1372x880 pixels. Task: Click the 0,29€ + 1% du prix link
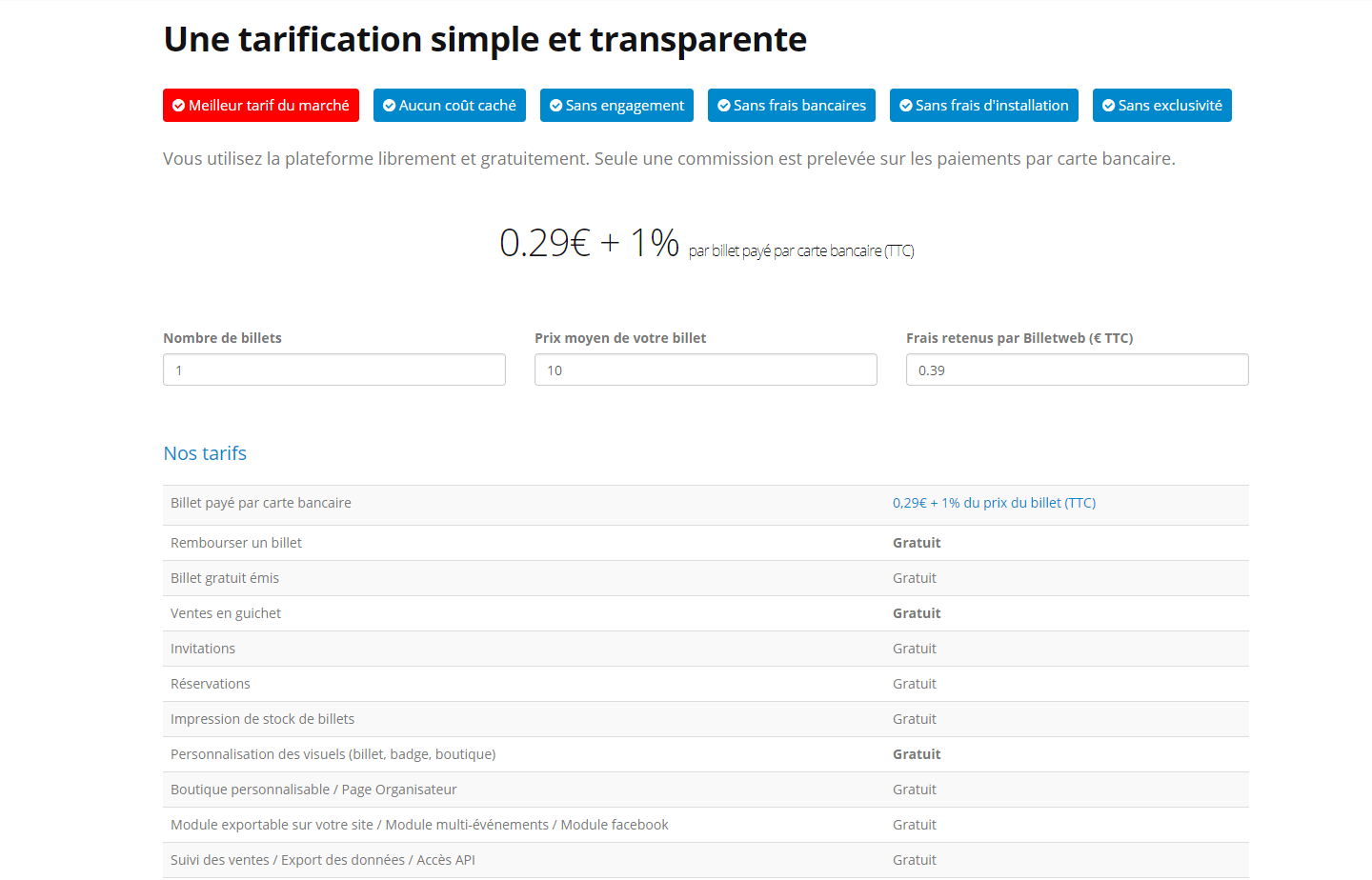[994, 503]
